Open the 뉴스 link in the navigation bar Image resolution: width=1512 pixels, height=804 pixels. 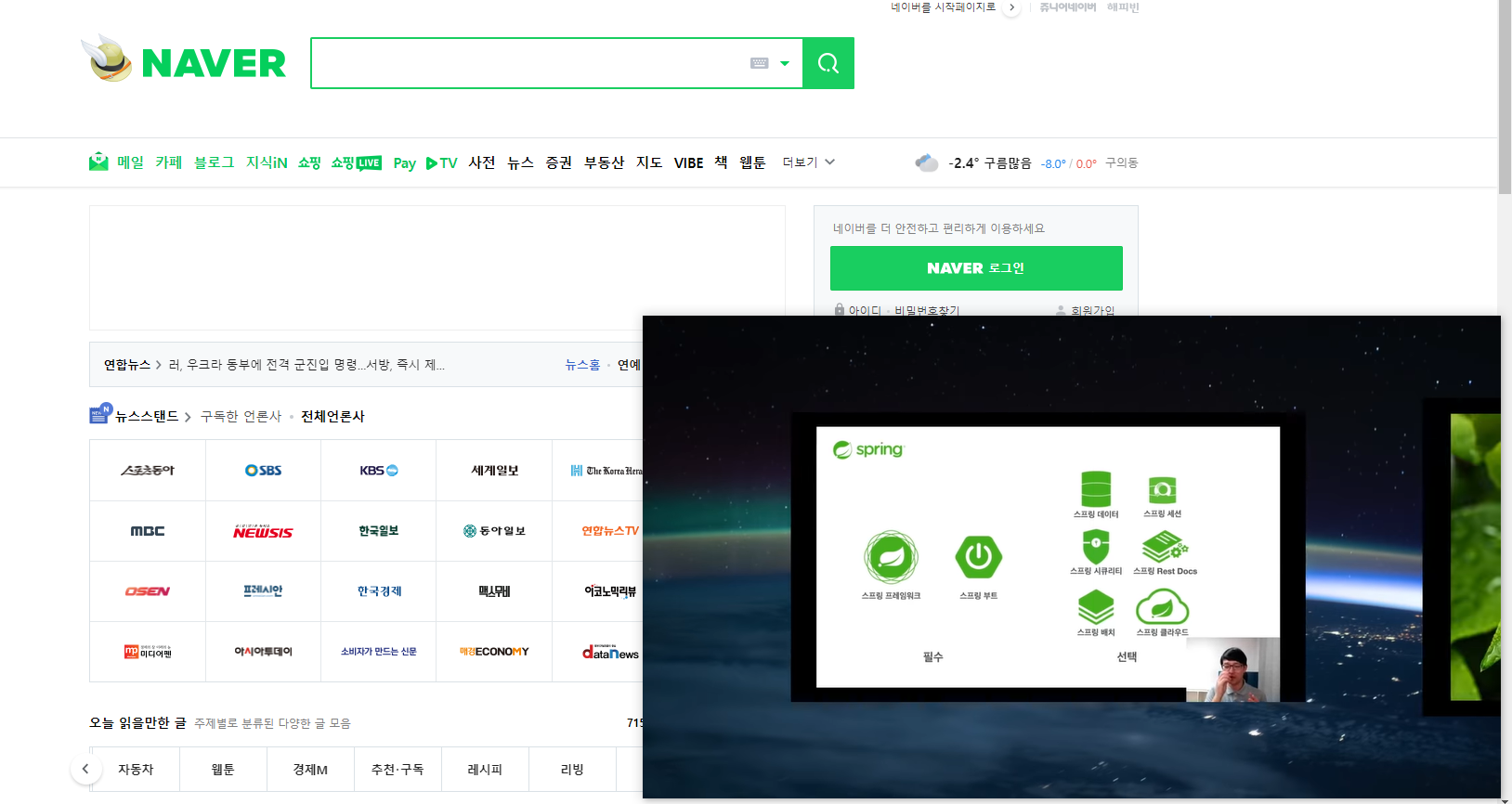coord(520,162)
